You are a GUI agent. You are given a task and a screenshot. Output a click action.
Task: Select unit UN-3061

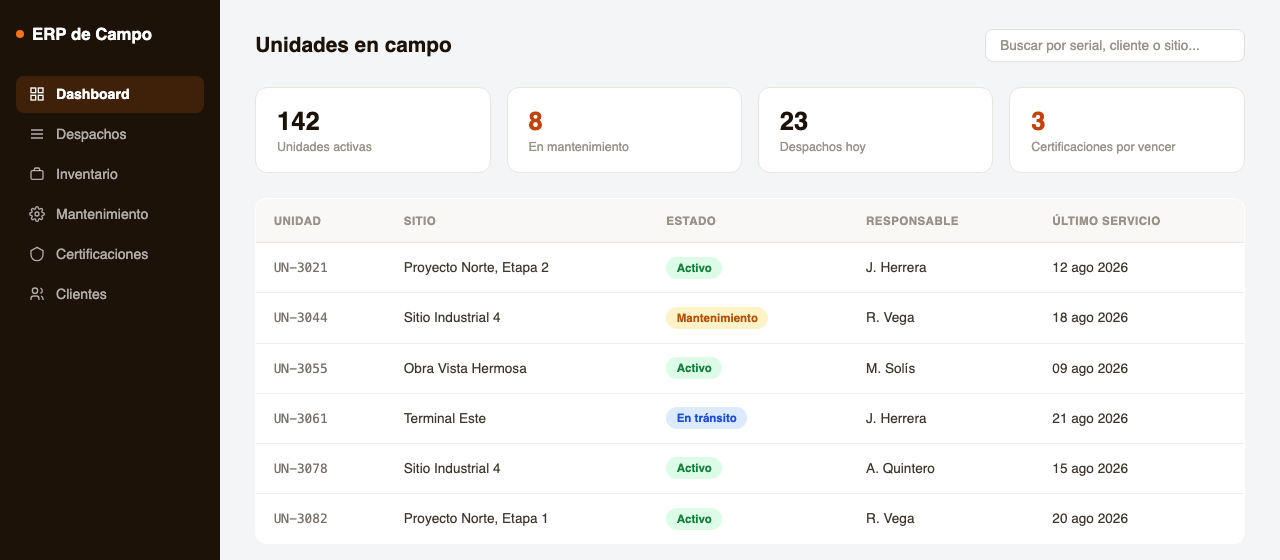point(301,418)
